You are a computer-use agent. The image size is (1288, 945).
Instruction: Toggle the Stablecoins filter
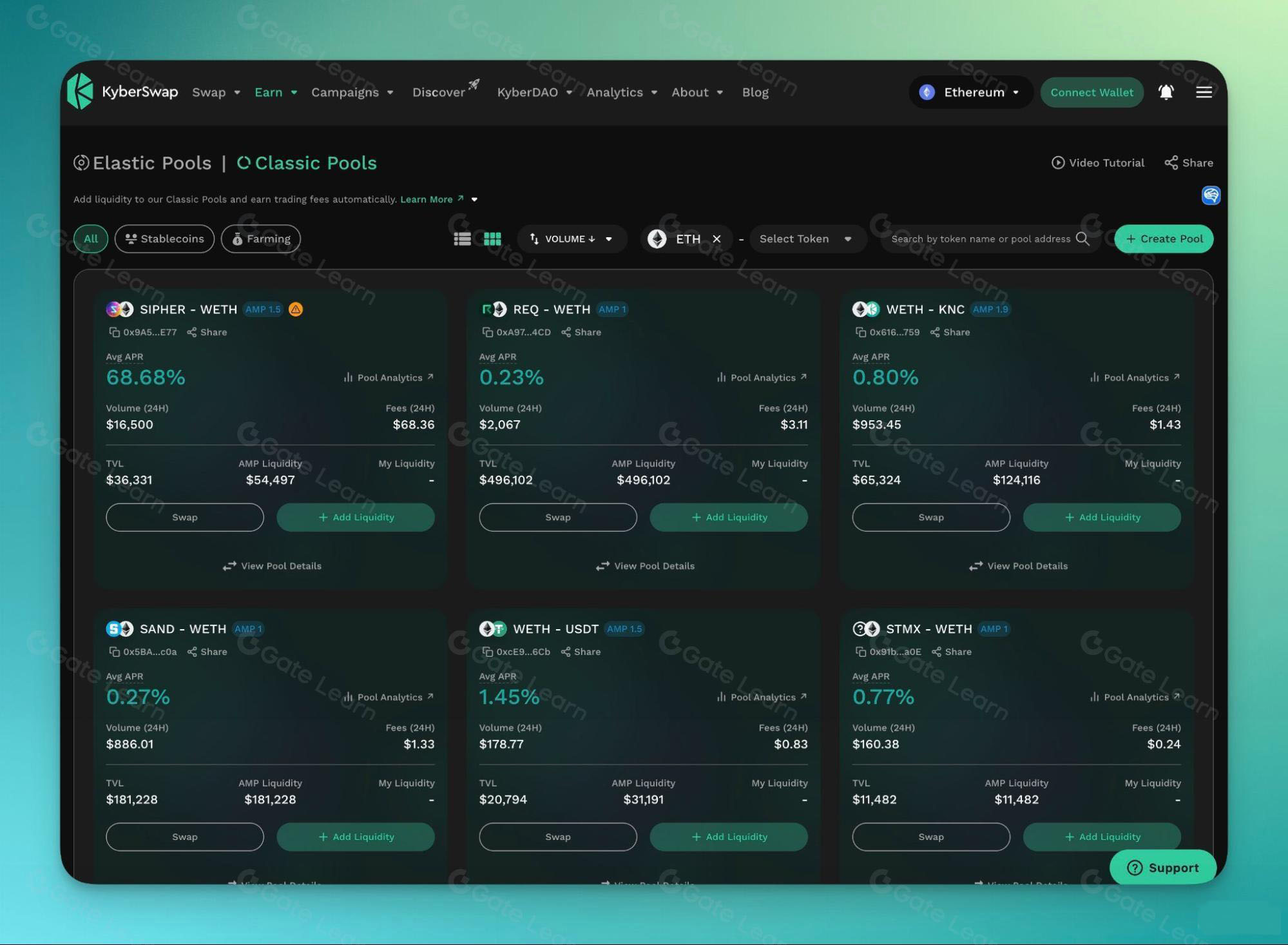click(x=164, y=239)
